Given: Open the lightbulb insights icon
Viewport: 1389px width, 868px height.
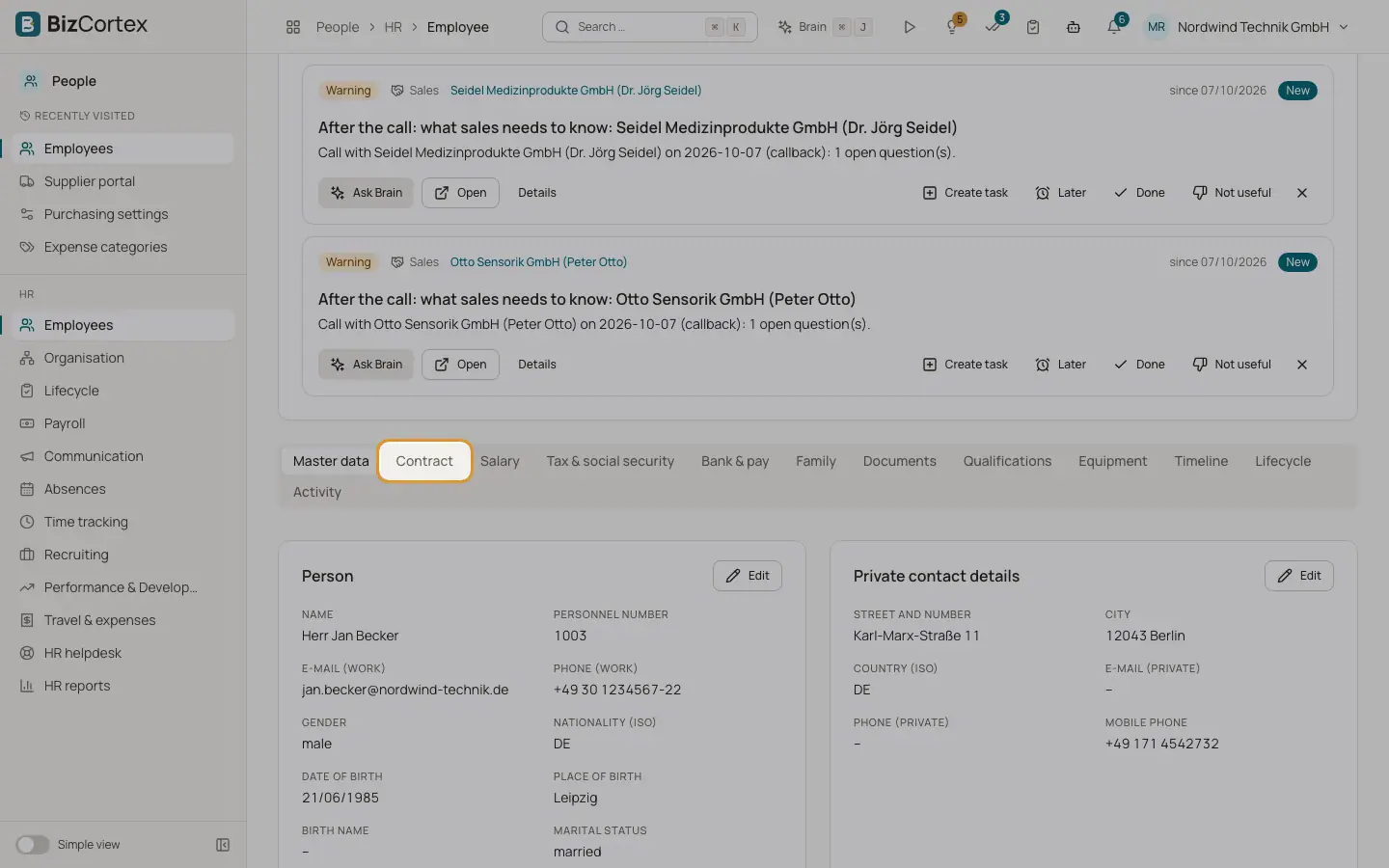Looking at the screenshot, I should tap(952, 27).
